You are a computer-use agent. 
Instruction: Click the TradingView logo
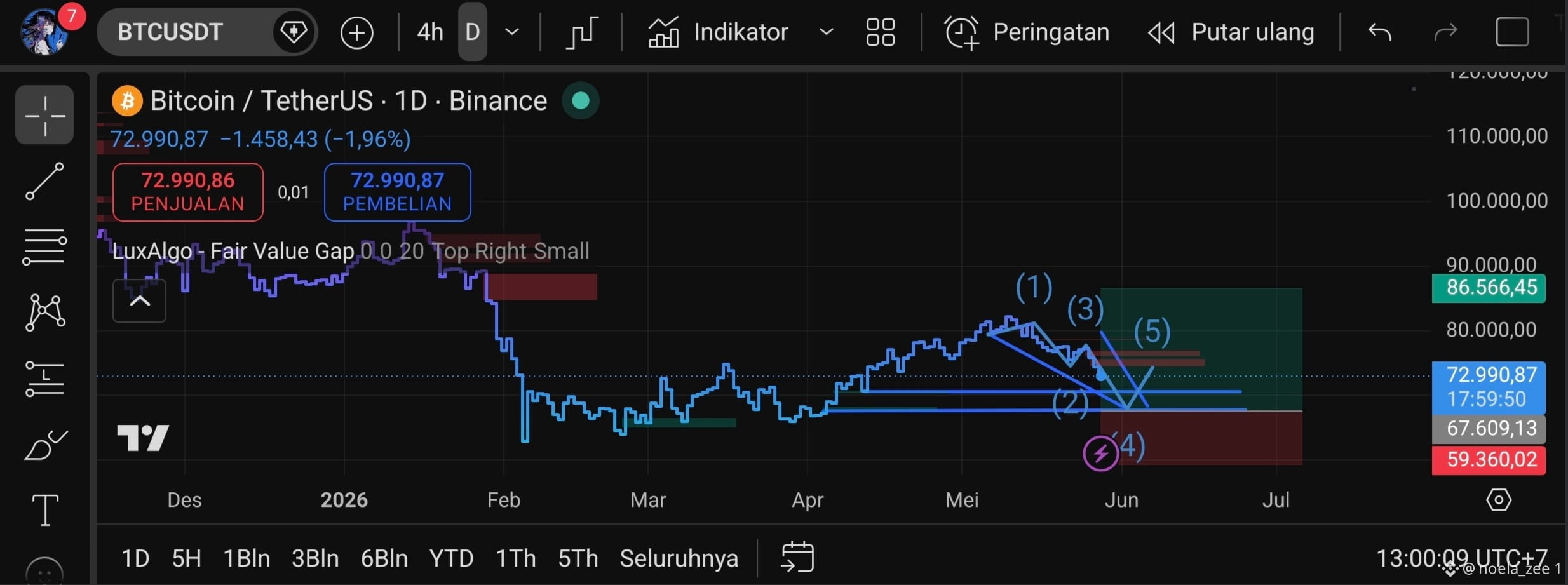coord(143,438)
